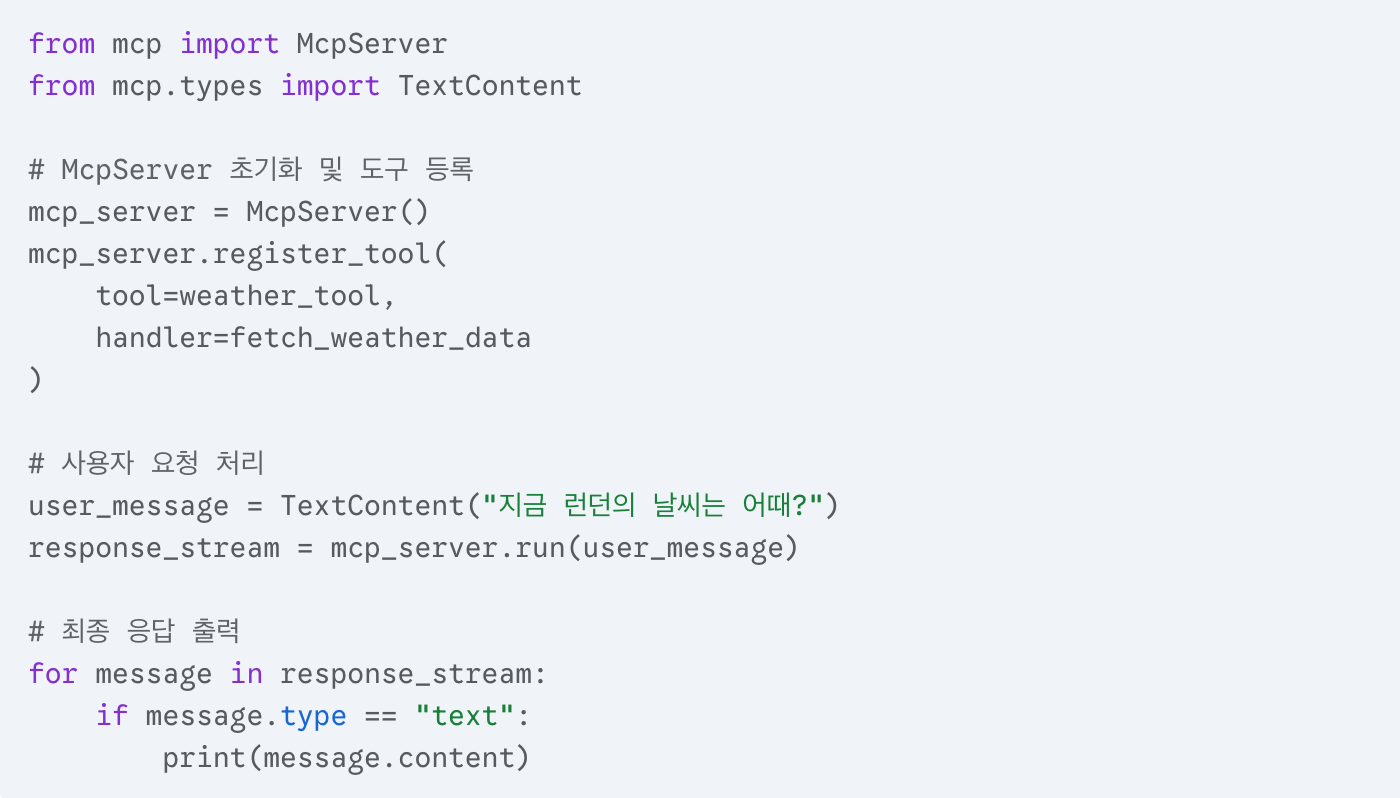Click the McpServer 초기화 및 도구 등록 comment
Viewport: 1400px width, 798px height.
250,170
